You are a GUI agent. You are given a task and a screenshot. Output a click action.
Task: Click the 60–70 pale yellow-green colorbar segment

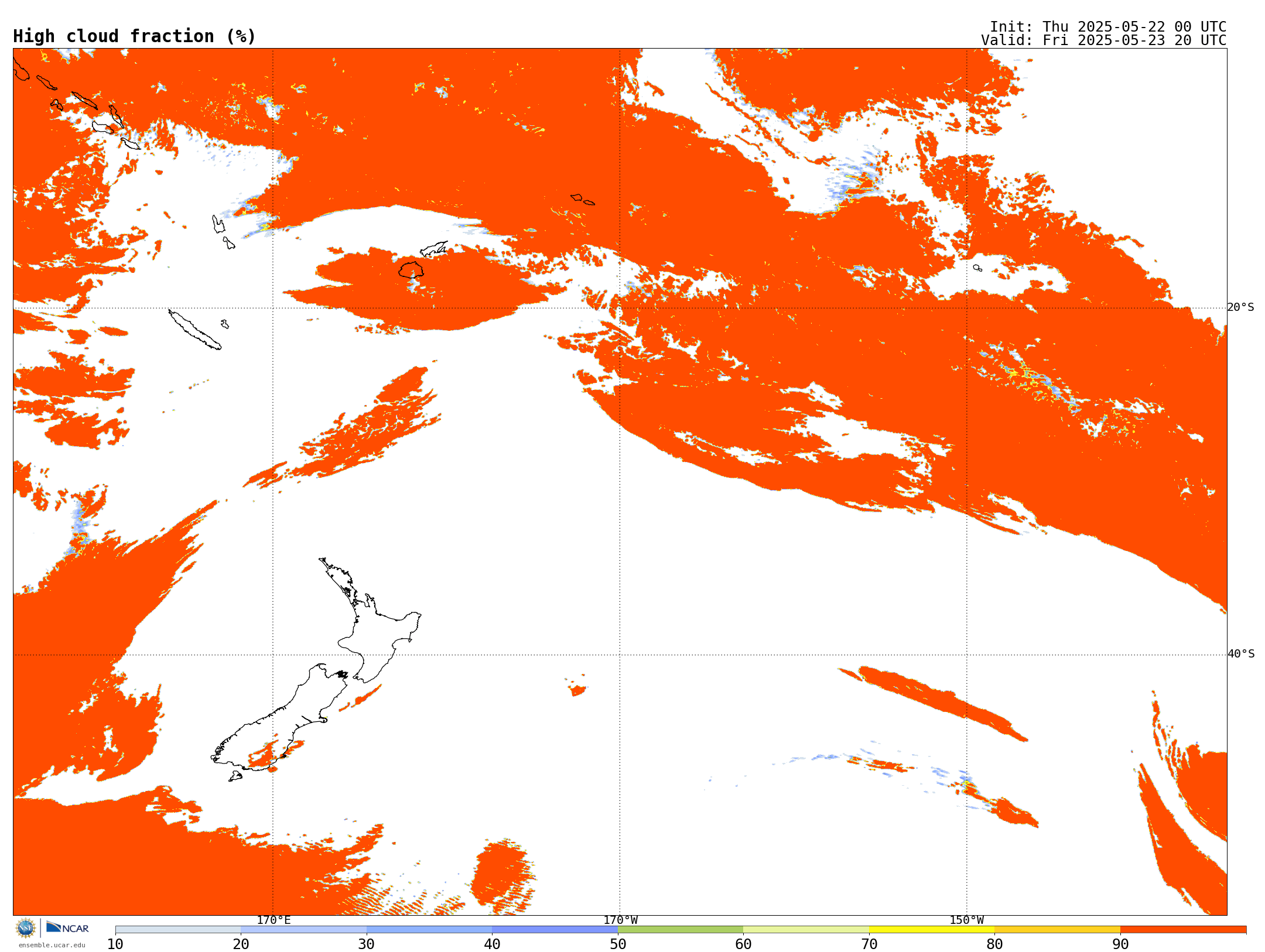(806, 929)
